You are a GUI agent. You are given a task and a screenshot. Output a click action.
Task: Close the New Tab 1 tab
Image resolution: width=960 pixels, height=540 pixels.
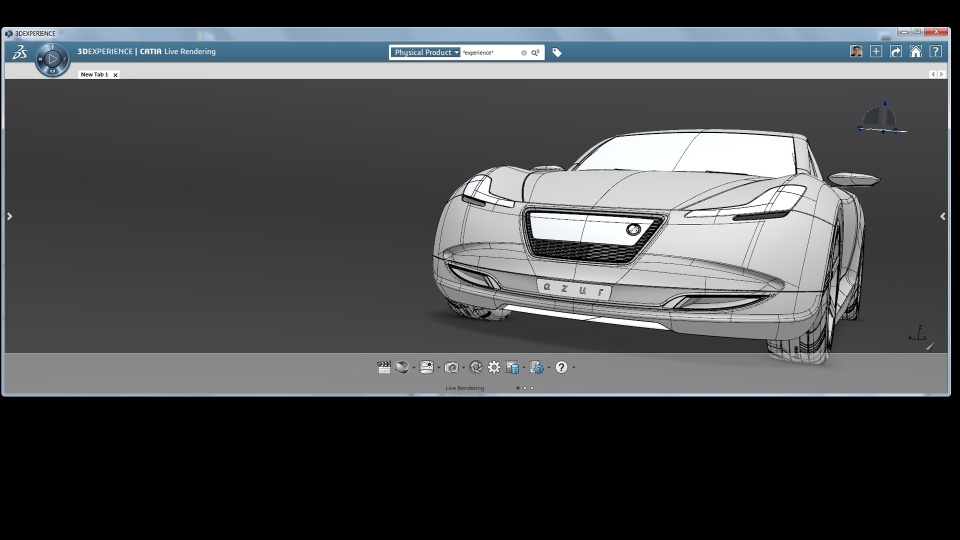pos(115,75)
